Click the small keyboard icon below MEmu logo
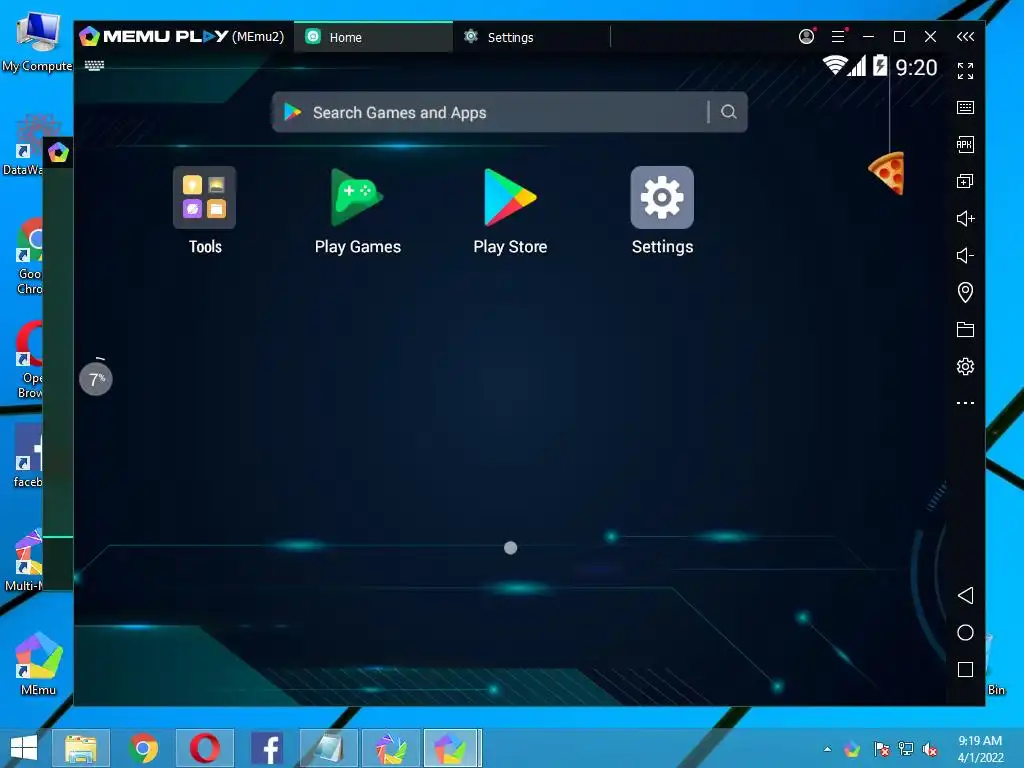The width and height of the screenshot is (1024, 768). (x=94, y=65)
